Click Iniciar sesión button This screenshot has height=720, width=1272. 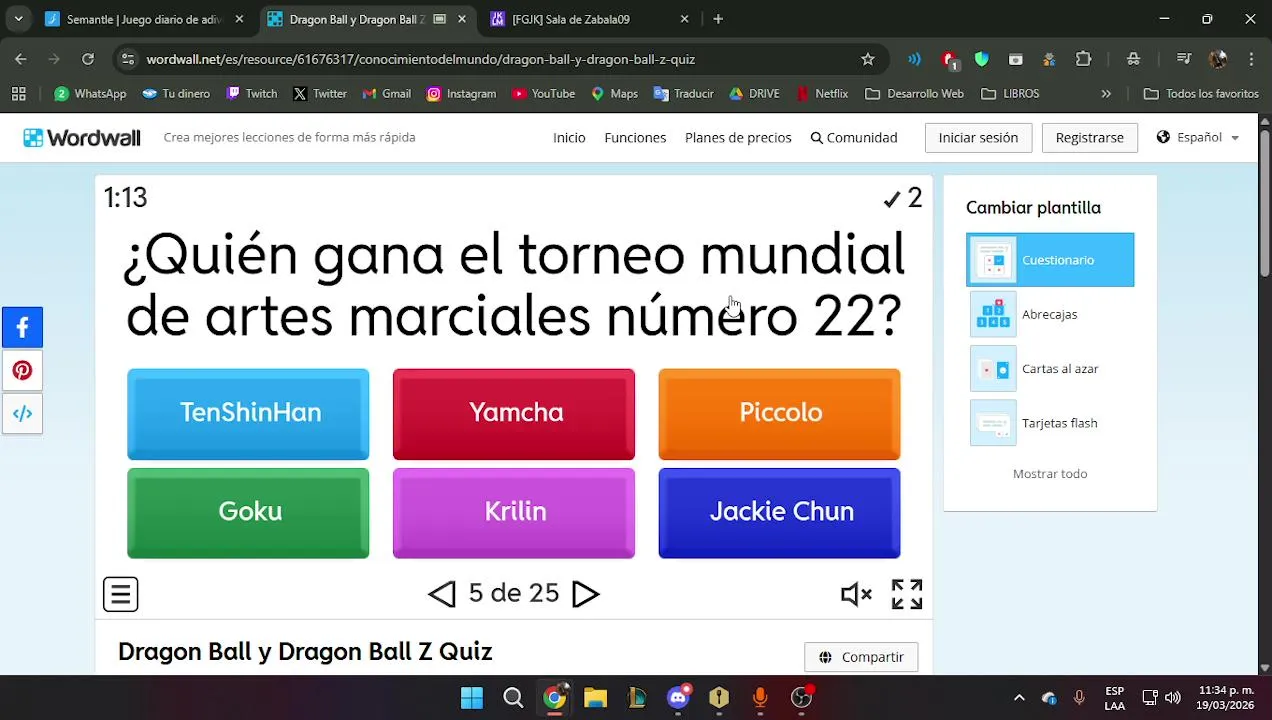click(978, 138)
